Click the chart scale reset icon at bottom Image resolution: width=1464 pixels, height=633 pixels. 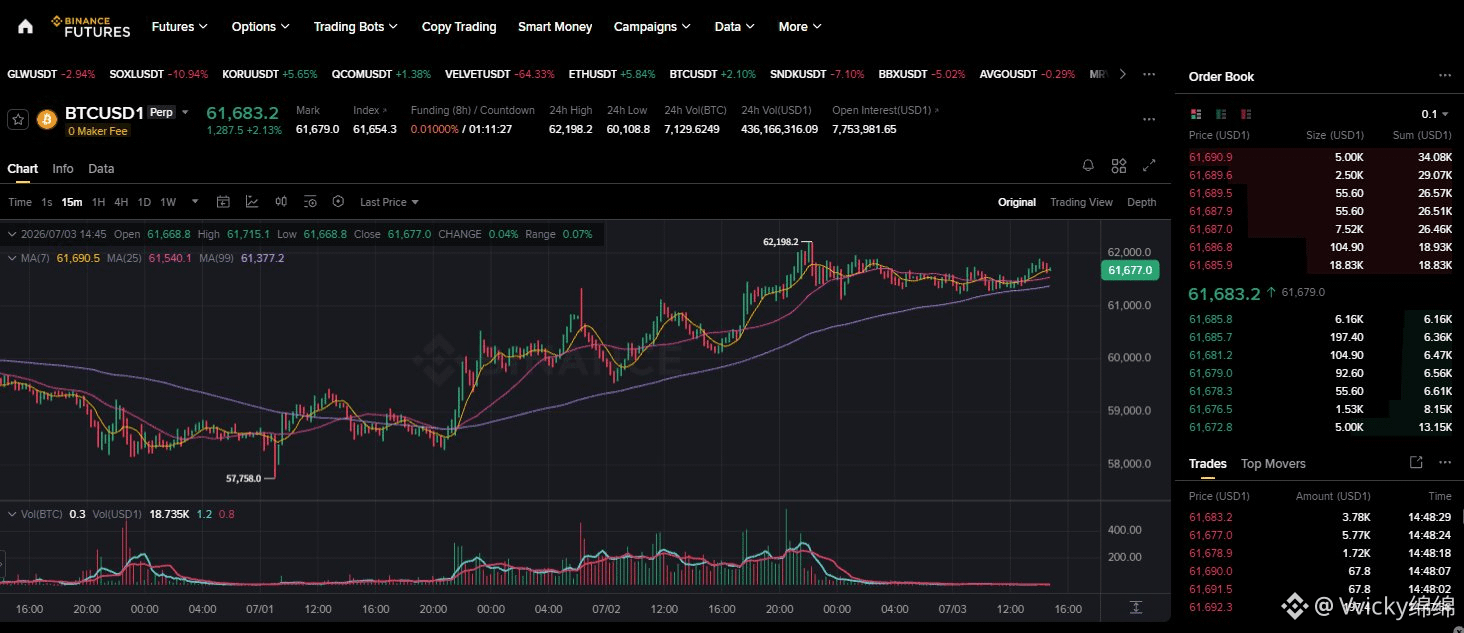point(1136,607)
